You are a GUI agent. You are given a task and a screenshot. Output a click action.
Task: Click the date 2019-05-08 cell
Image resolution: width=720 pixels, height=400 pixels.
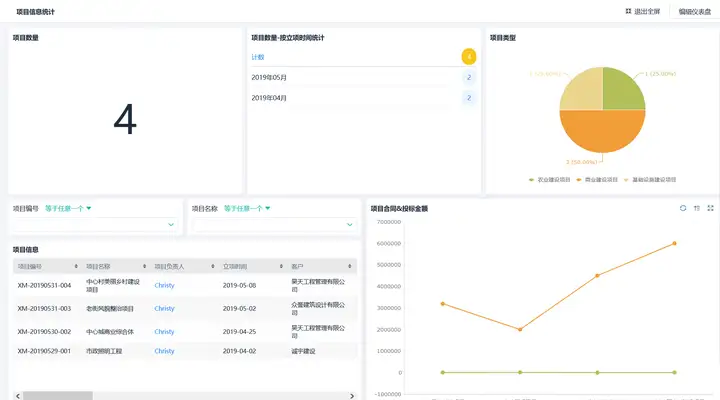click(239, 285)
